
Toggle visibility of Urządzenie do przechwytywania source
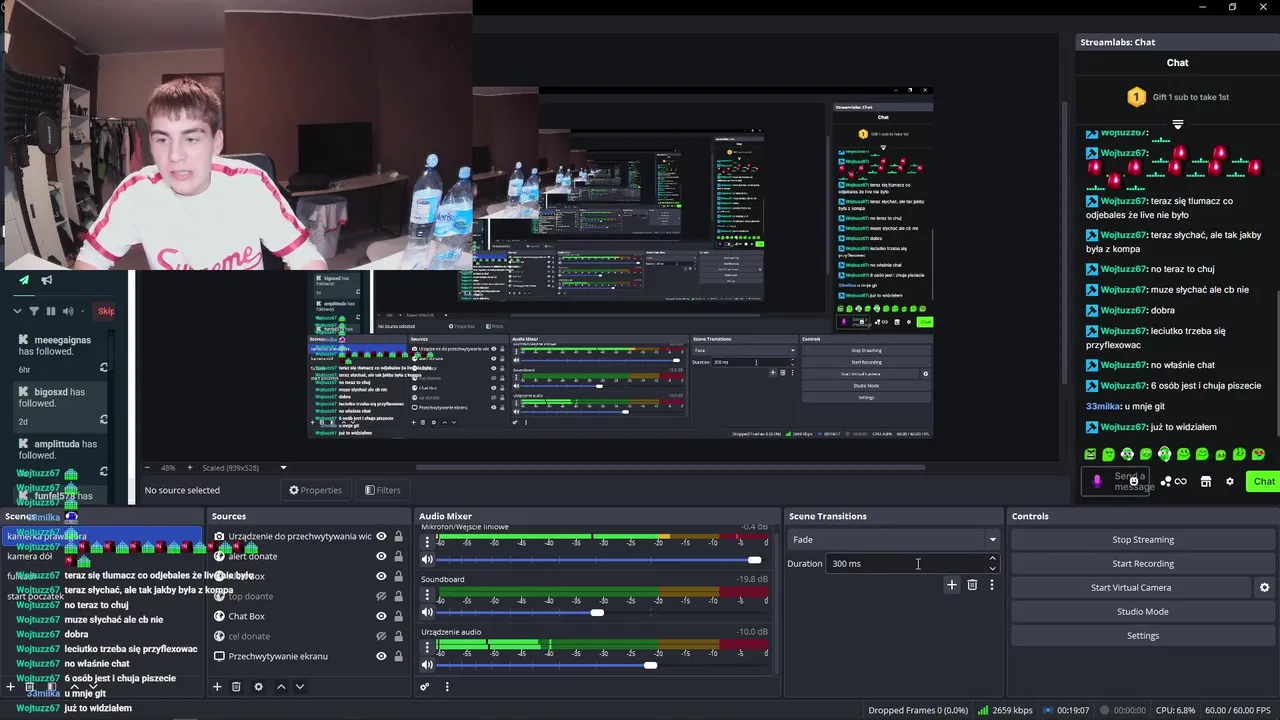(x=381, y=536)
